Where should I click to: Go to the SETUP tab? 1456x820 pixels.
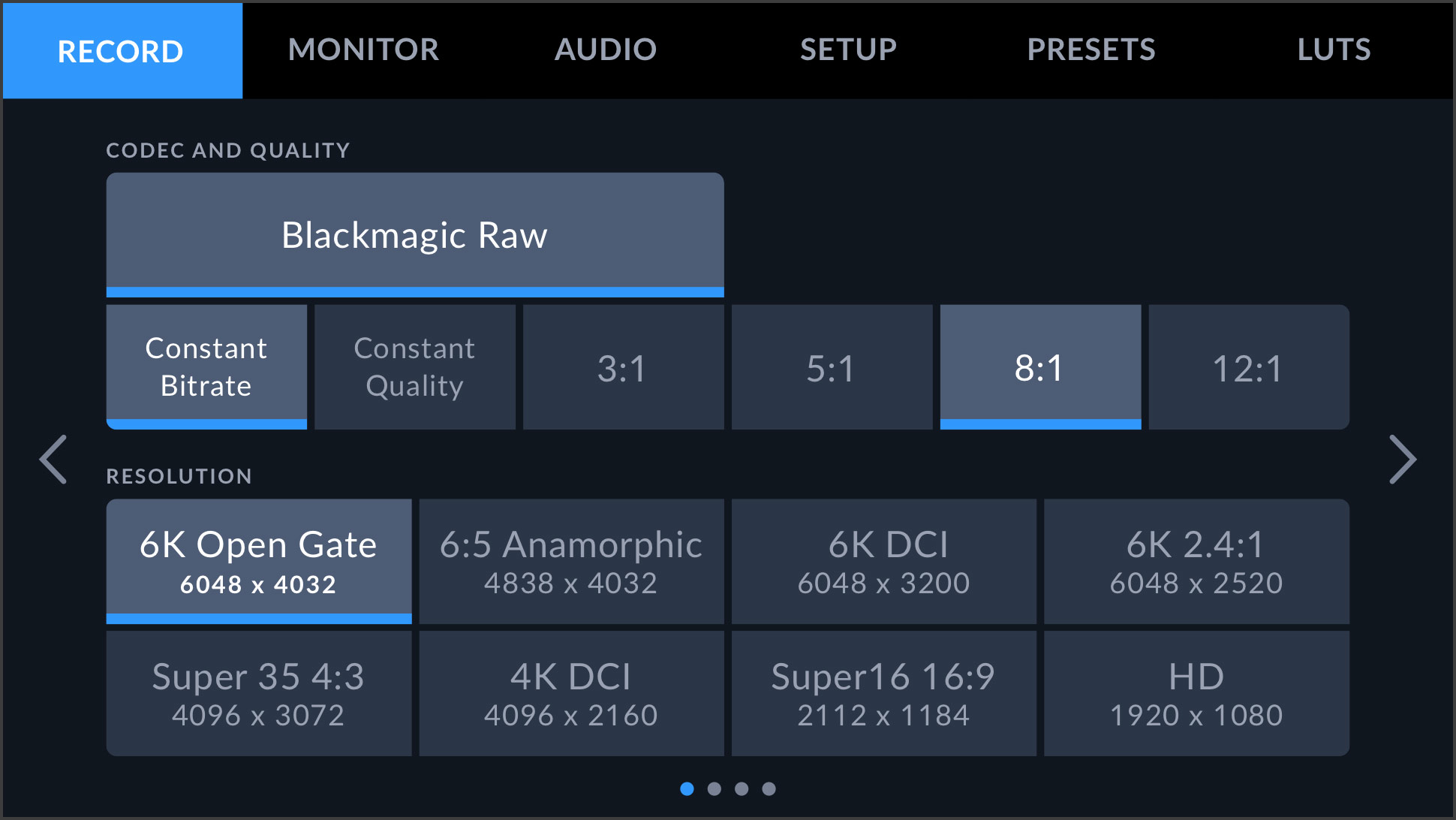(x=847, y=50)
